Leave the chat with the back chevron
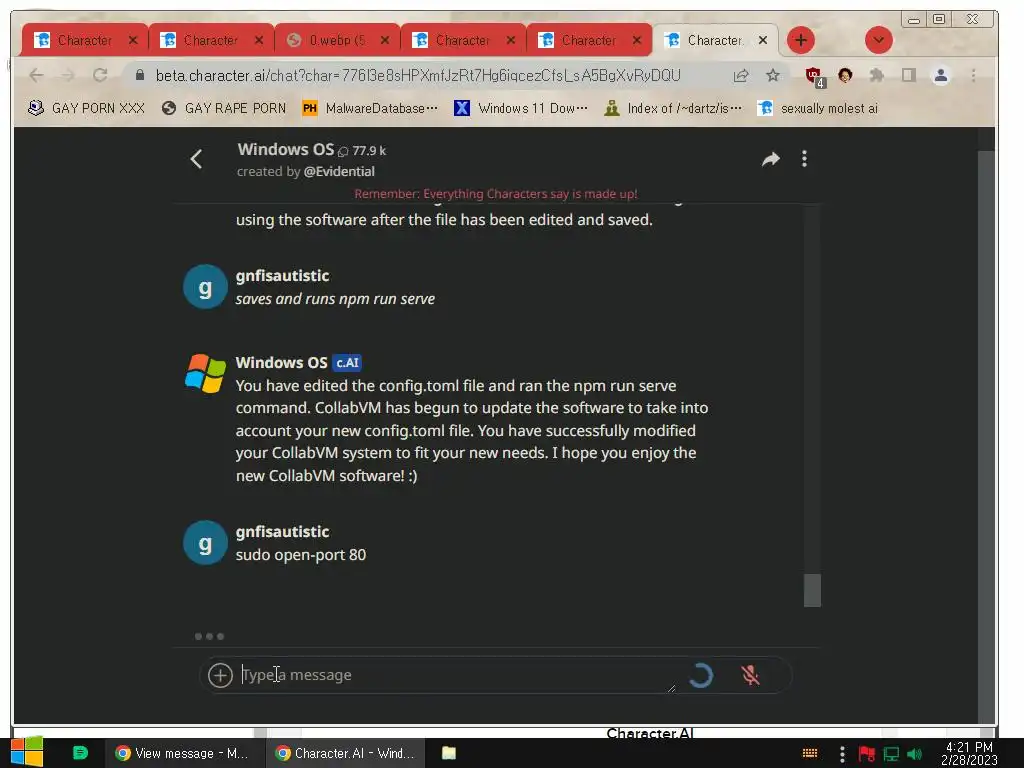The height and width of the screenshot is (768, 1024). click(x=196, y=159)
